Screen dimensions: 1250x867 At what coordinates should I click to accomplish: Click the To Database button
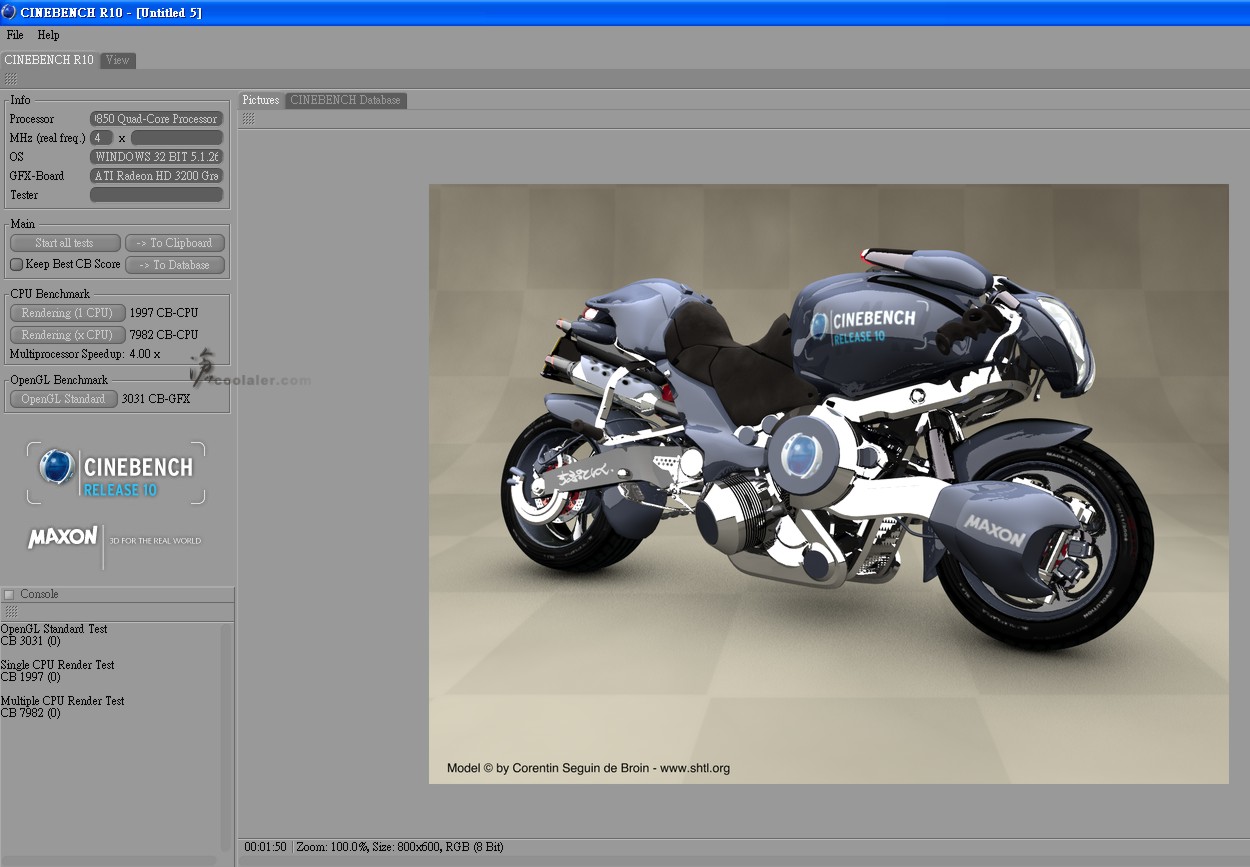[175, 265]
